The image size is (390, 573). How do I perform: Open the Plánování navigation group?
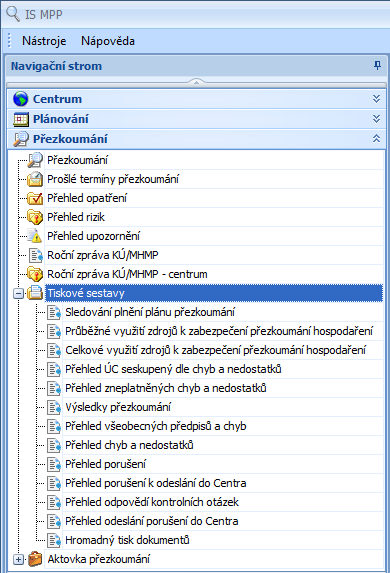[x=196, y=119]
